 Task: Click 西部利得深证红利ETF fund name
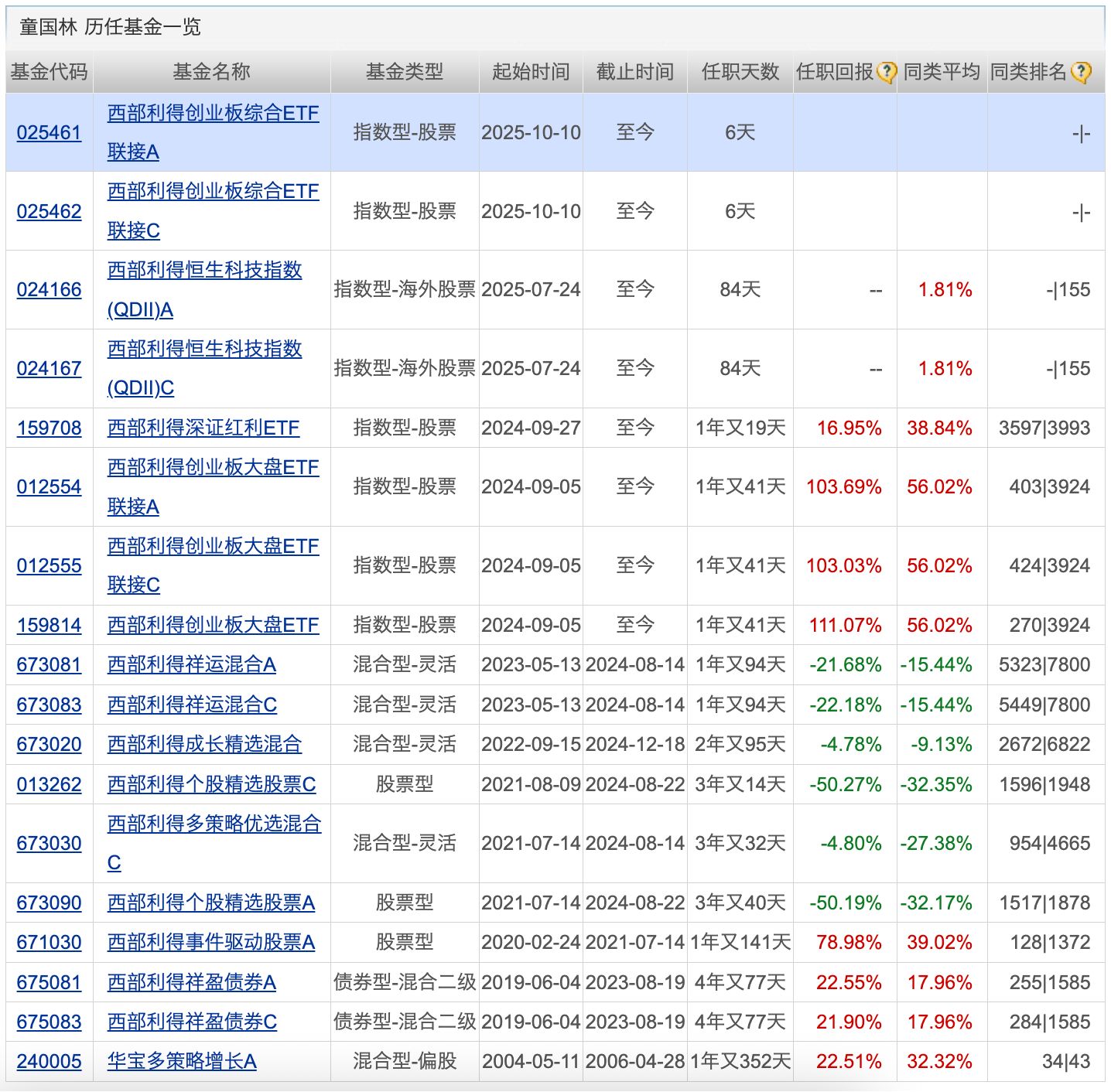point(203,428)
